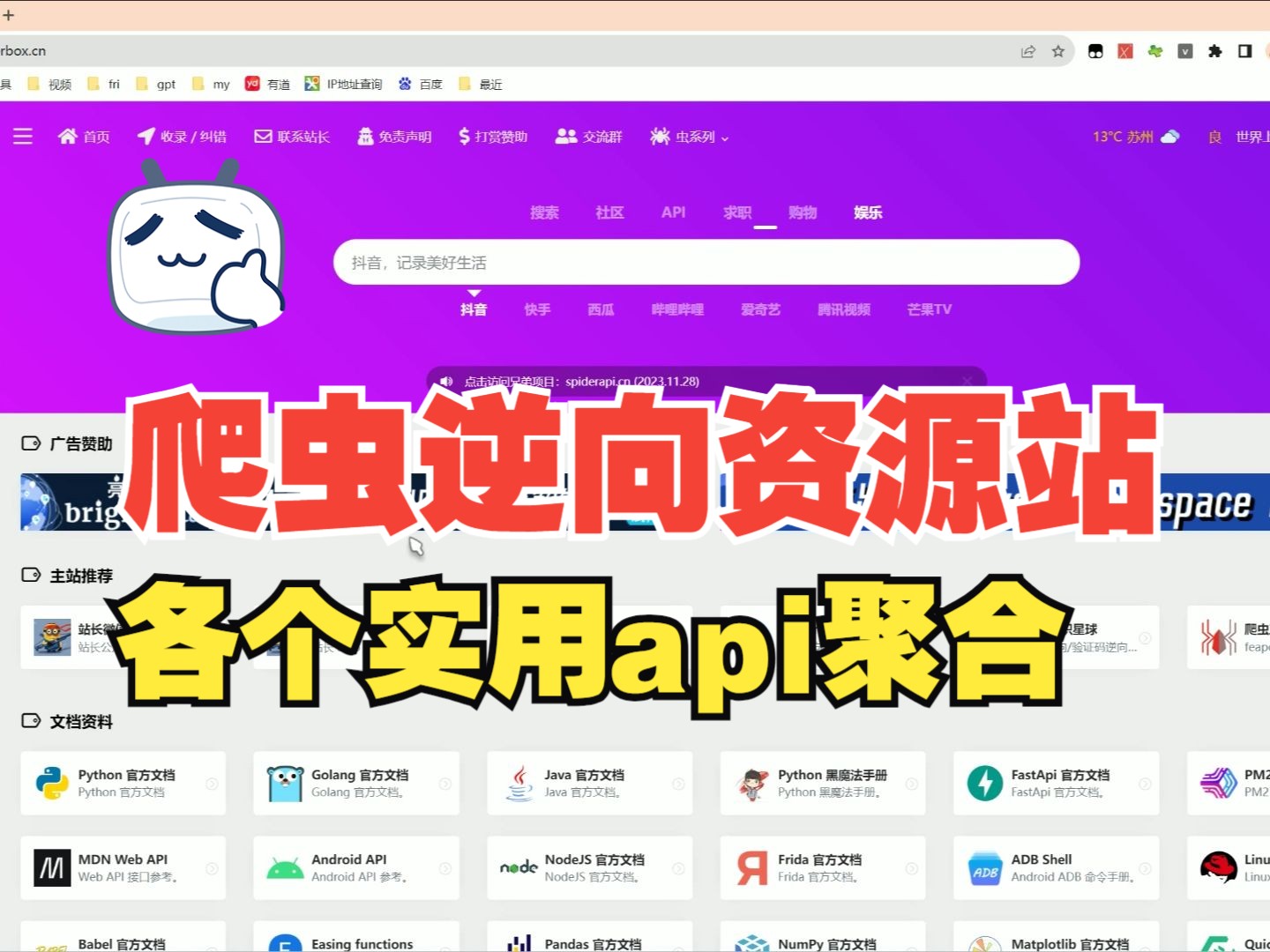Open the Tampermonkey extension icon

1095,51
